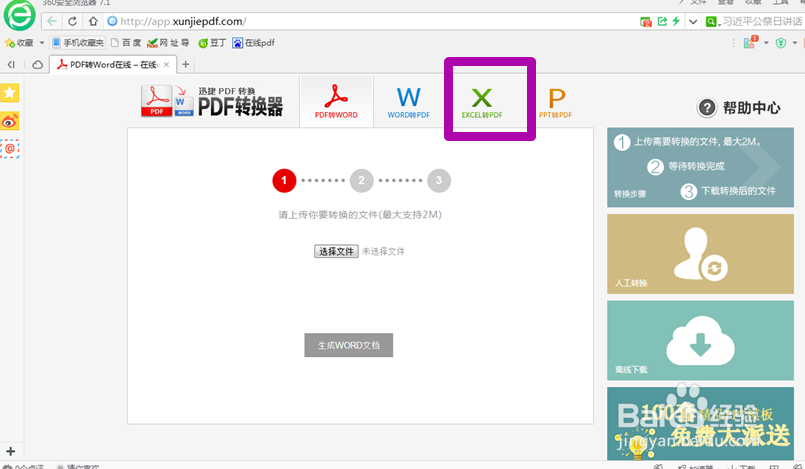This screenshot has height=469, width=805.
Task: Open the 豆丁 bookmark
Action: (x=212, y=43)
